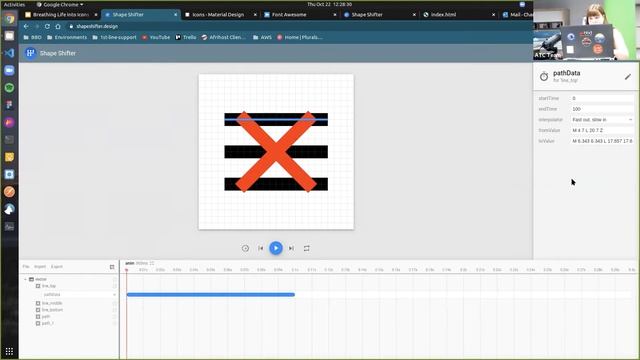Image resolution: width=640 pixels, height=360 pixels.
Task: Click the toValue path input field
Action: (602, 141)
